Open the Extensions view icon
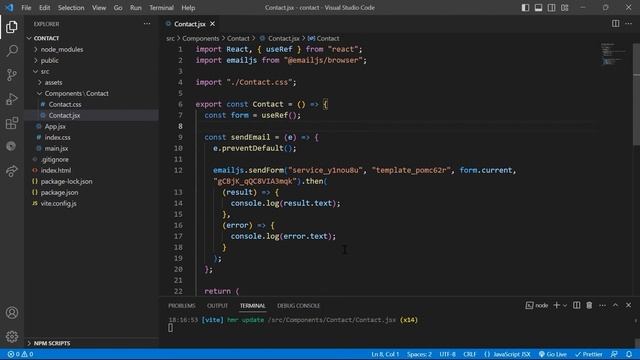This screenshot has height=360, width=640. [12, 123]
